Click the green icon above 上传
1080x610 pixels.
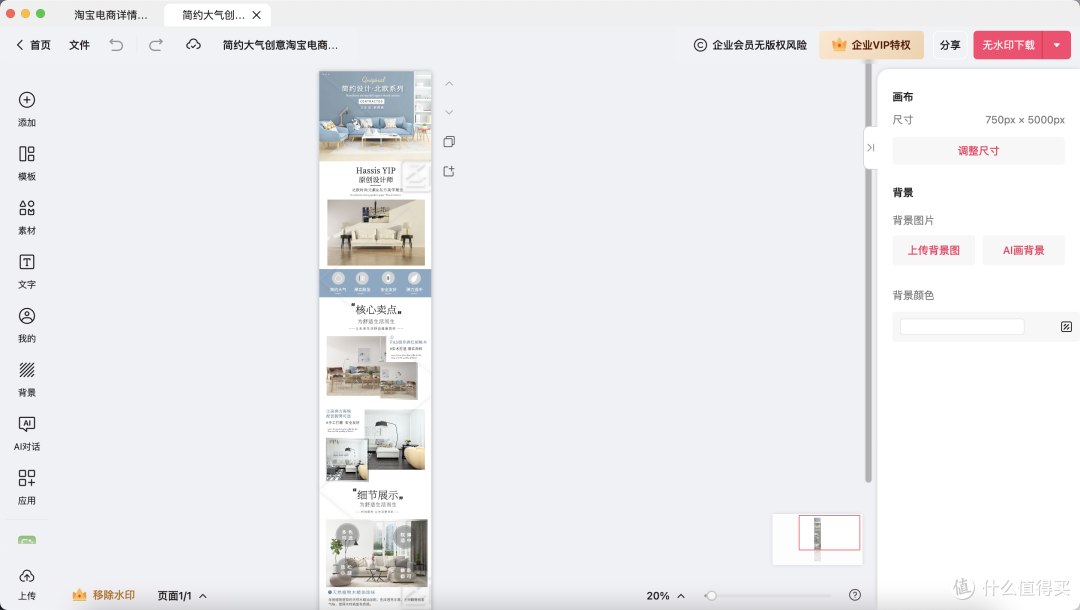point(27,540)
